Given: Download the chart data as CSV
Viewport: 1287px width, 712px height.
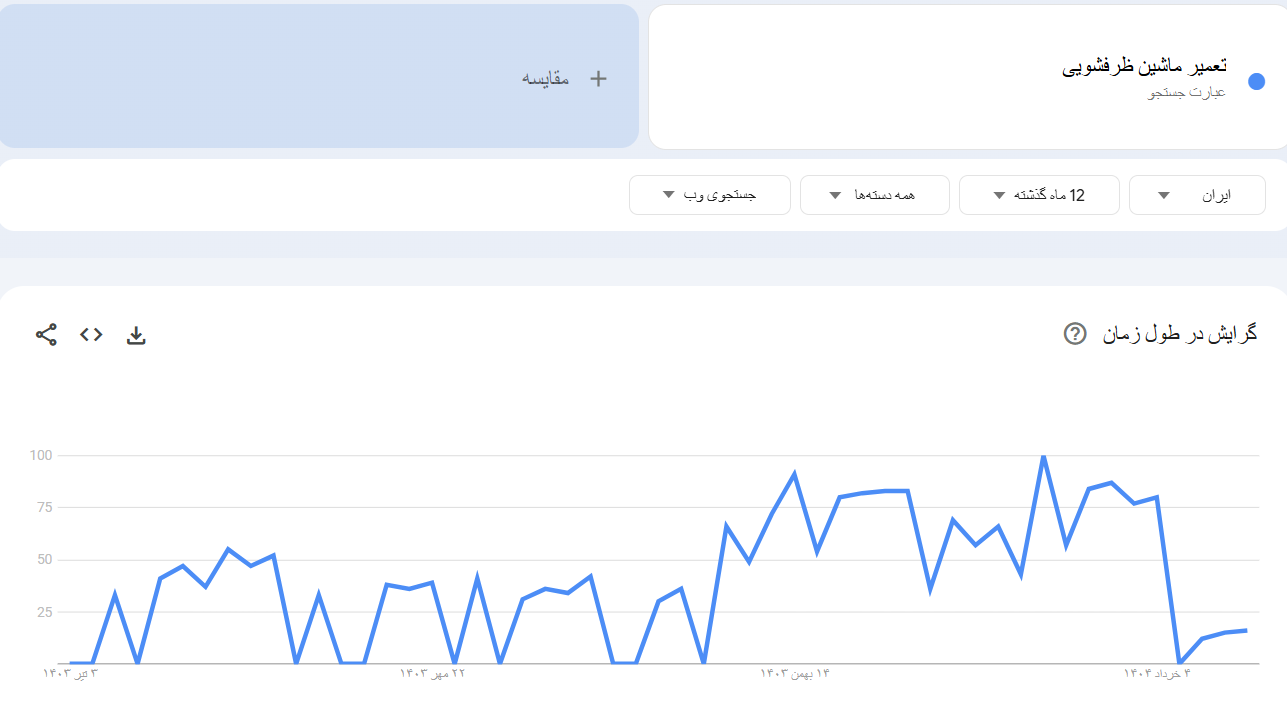Looking at the screenshot, I should click(136, 335).
